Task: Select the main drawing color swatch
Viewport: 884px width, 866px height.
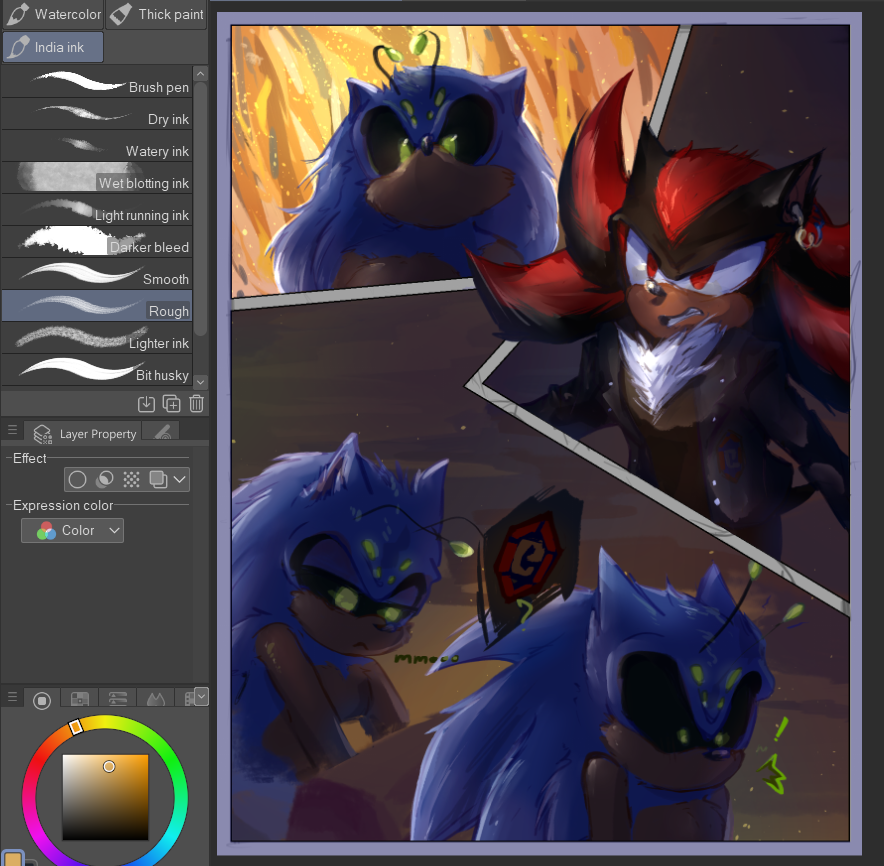Action: point(12,859)
